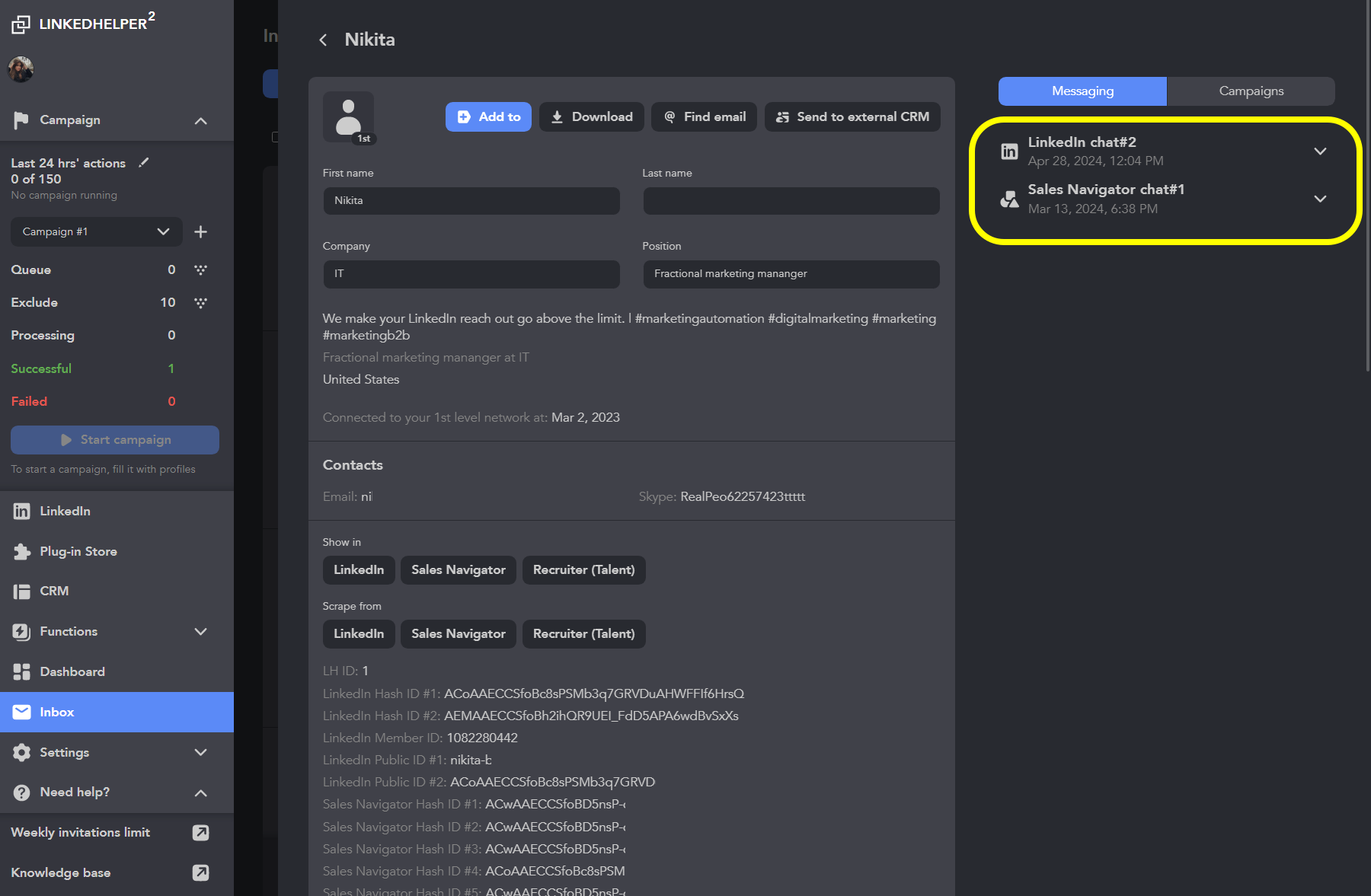Viewport: 1371px width, 896px height.
Task: Click the plus icon to create a campaign
Action: click(200, 231)
